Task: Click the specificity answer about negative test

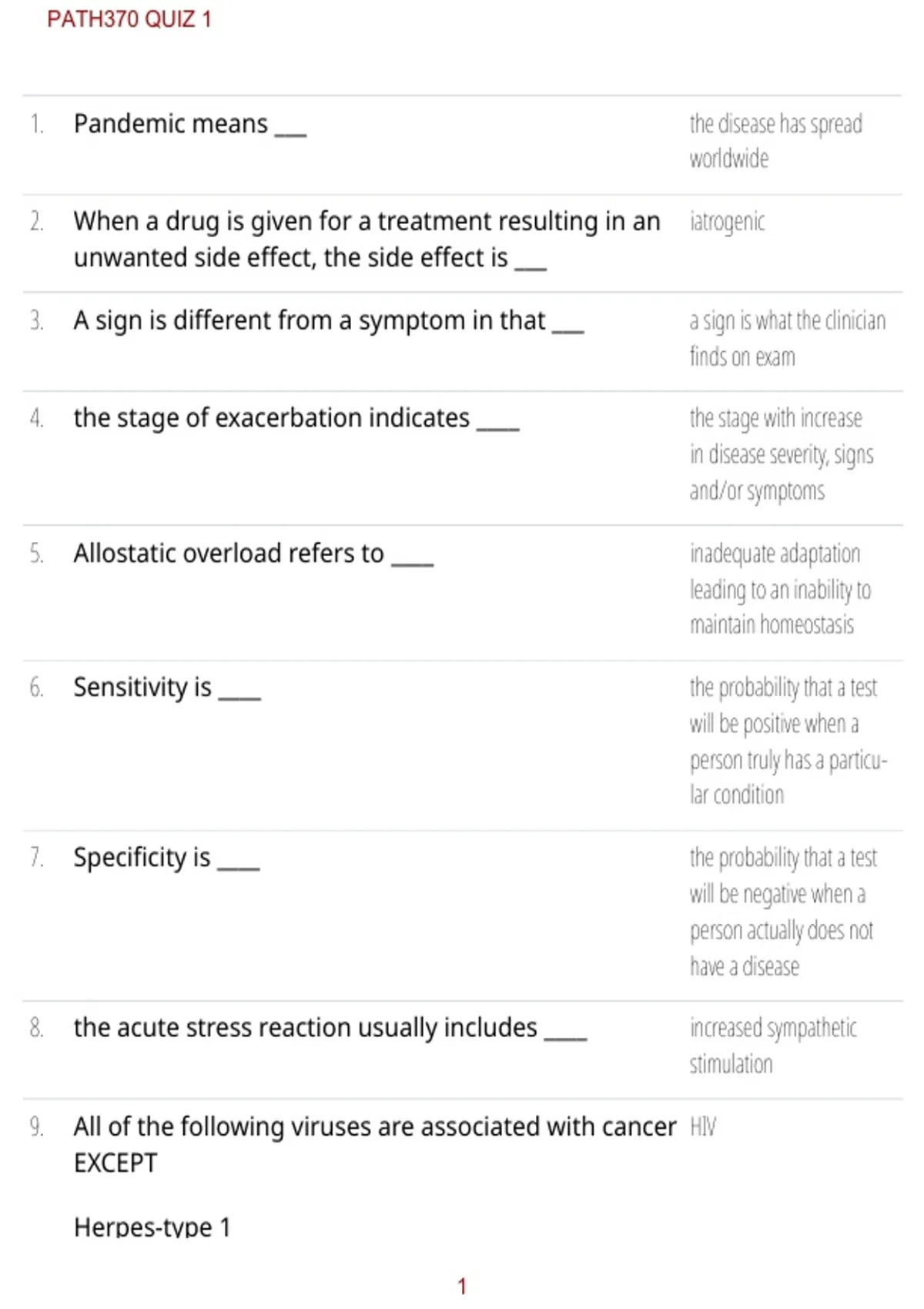Action: (x=783, y=912)
